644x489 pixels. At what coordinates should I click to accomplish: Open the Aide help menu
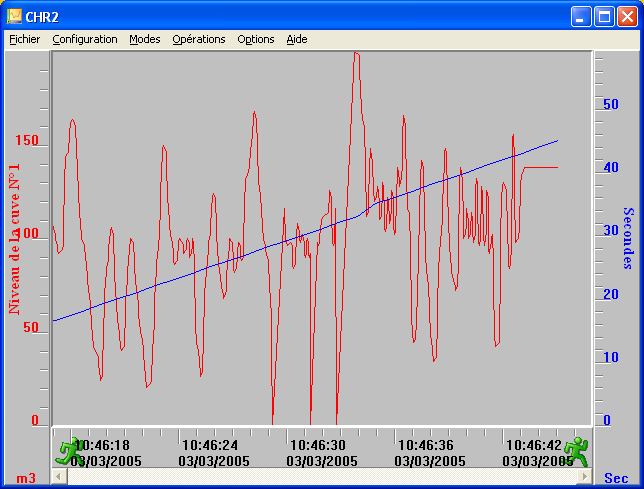(297, 39)
